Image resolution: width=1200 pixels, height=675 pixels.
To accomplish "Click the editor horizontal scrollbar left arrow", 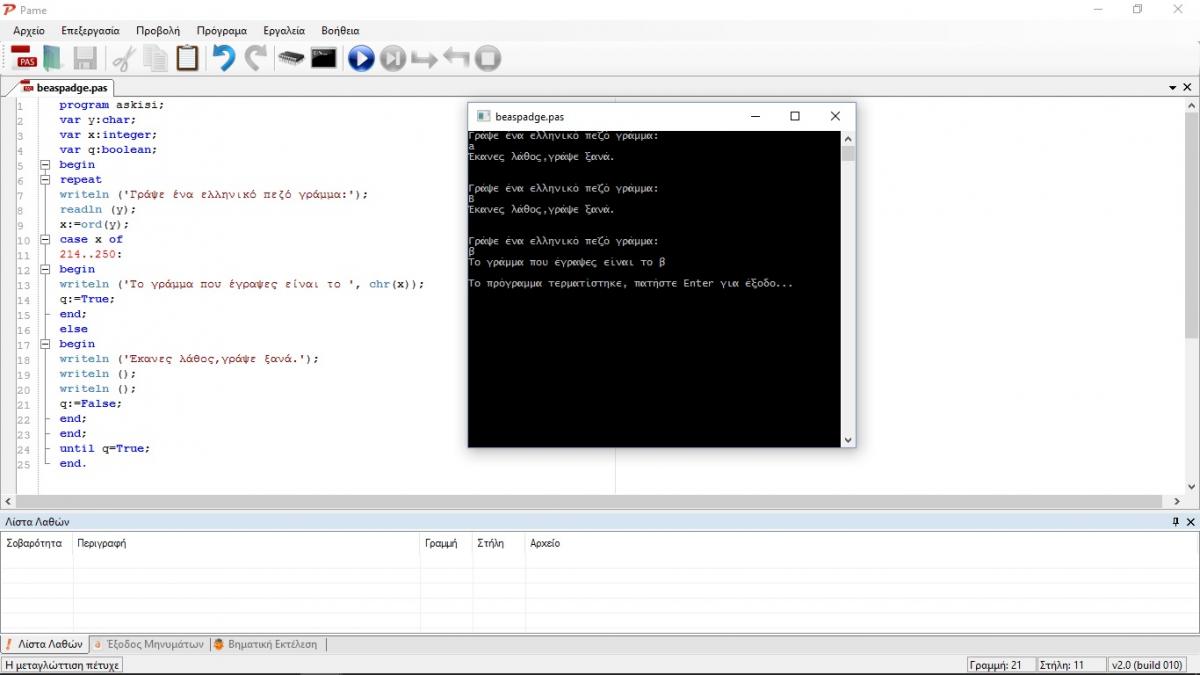I will pos(8,501).
